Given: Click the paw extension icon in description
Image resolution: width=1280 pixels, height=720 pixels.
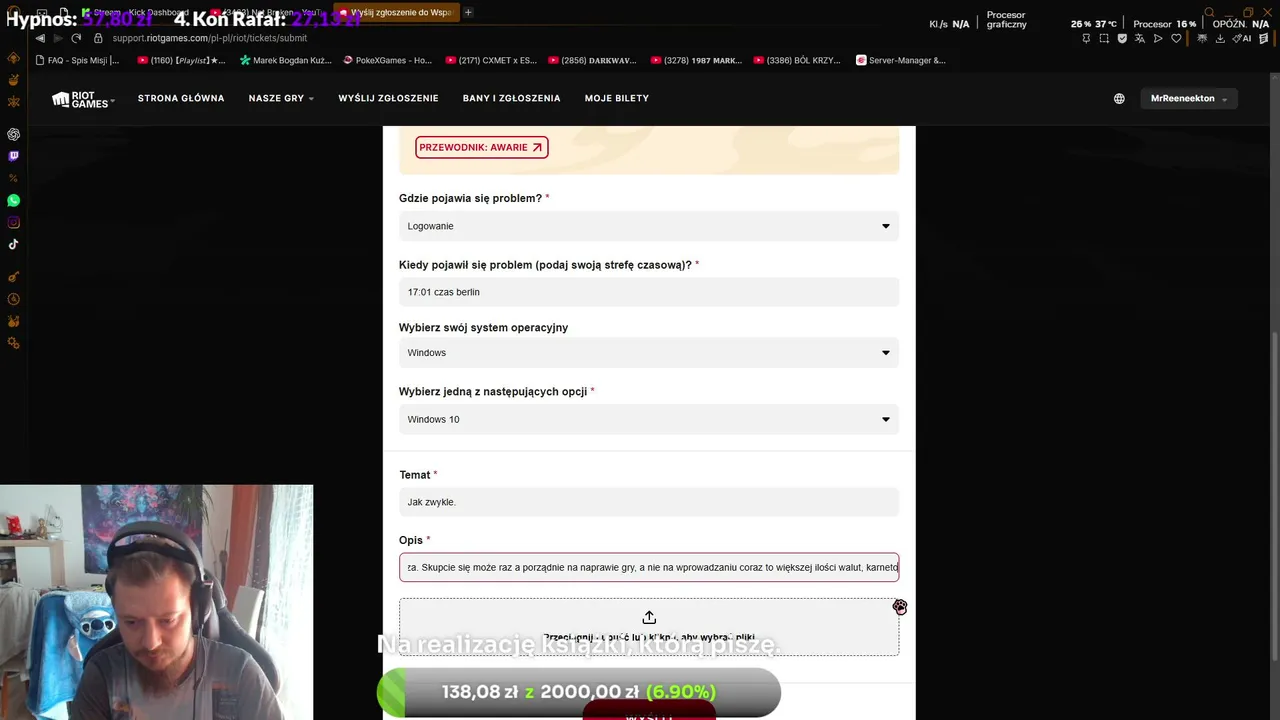Looking at the screenshot, I should (900, 607).
